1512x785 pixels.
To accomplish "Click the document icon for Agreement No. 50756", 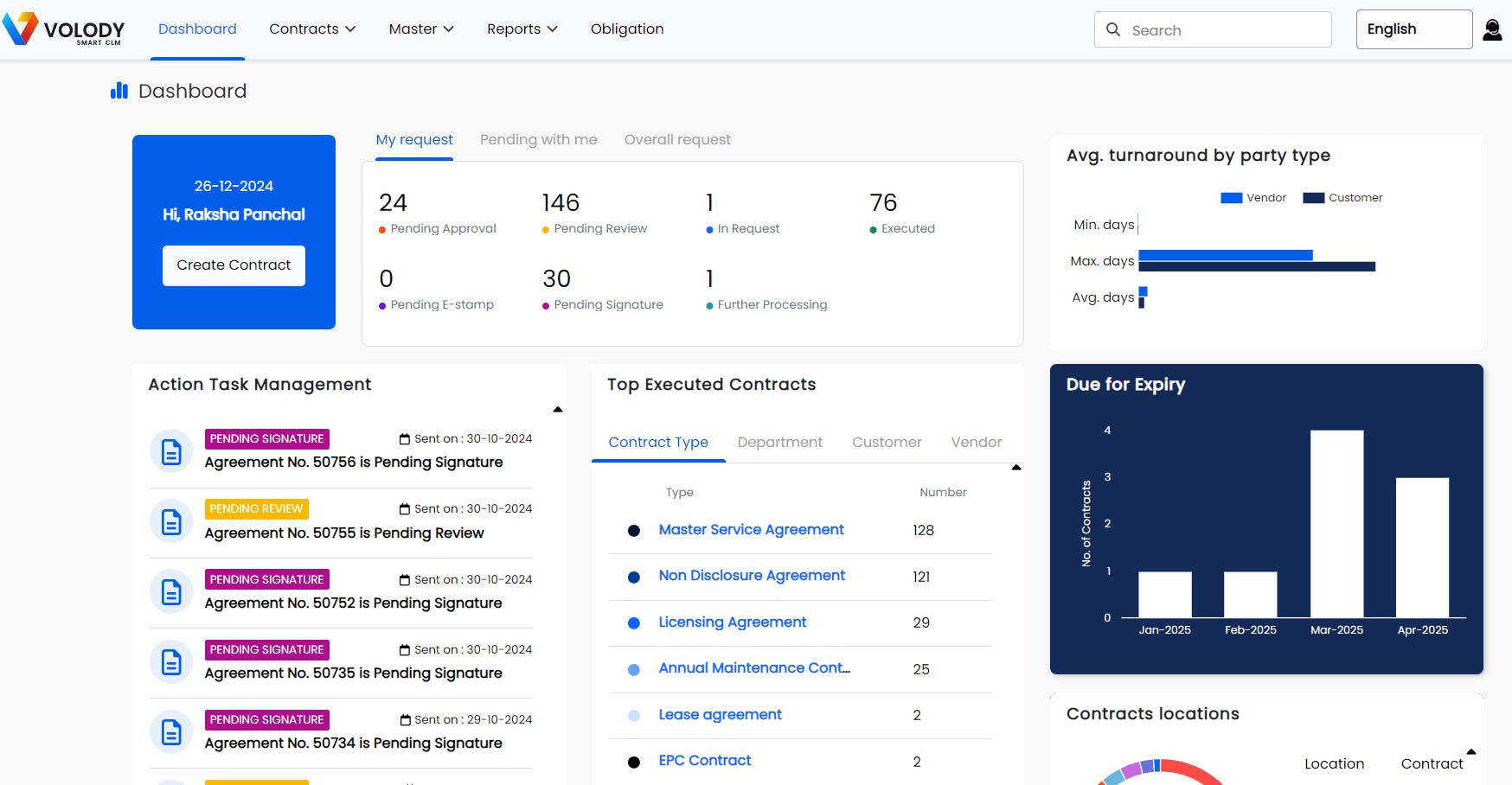I will pyautogui.click(x=170, y=450).
